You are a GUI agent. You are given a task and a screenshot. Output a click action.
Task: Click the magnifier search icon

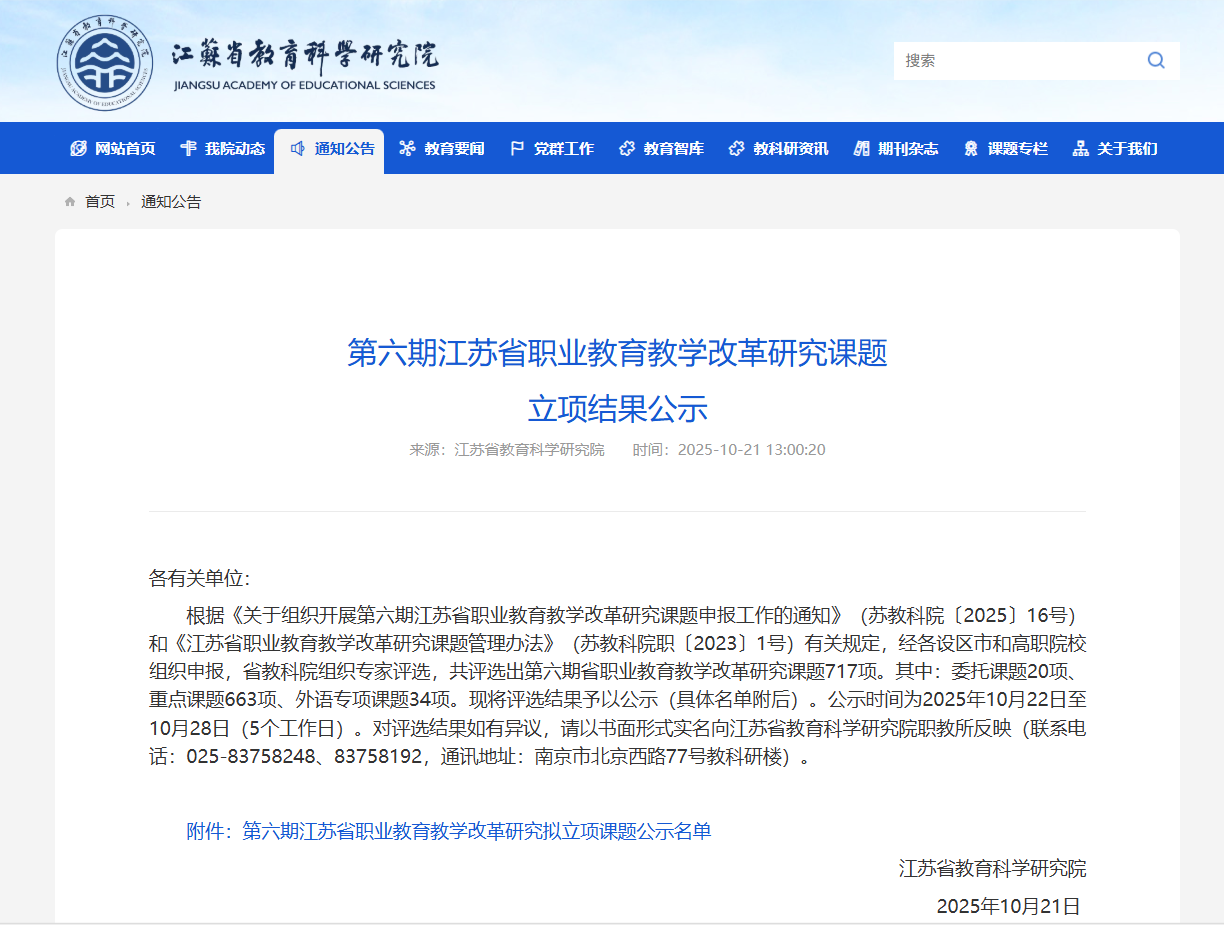point(1156,60)
